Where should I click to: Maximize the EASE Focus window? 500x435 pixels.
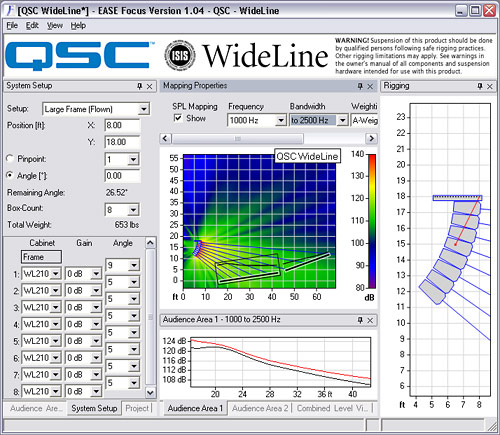pos(475,10)
